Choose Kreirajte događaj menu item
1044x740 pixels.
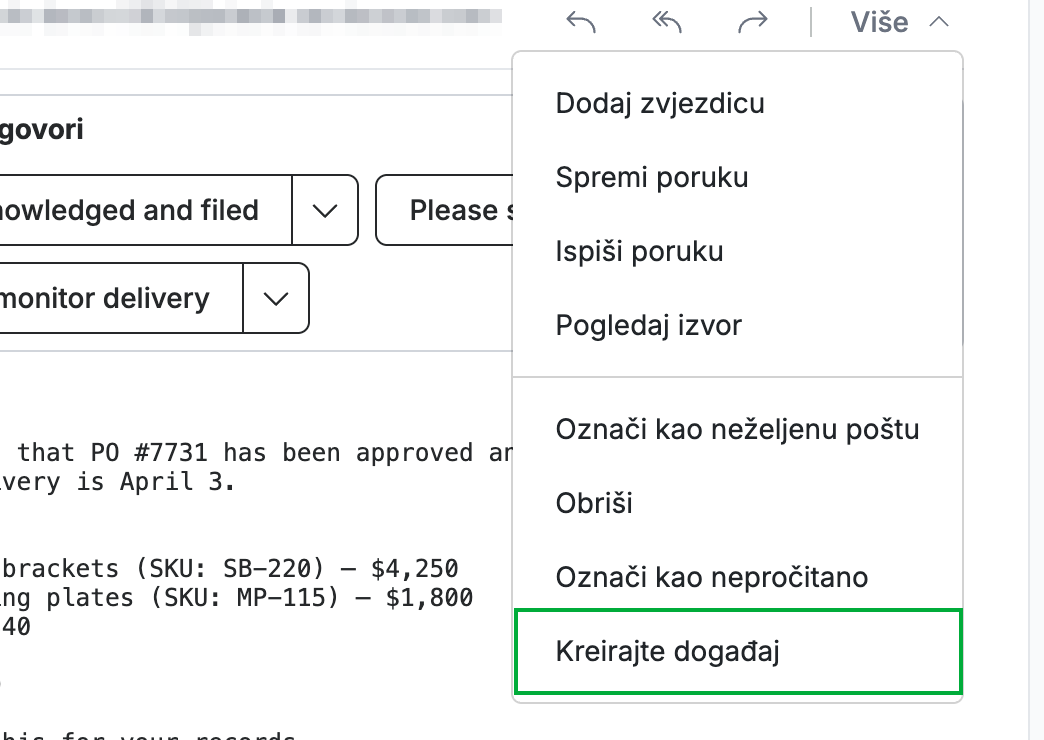click(x=738, y=651)
